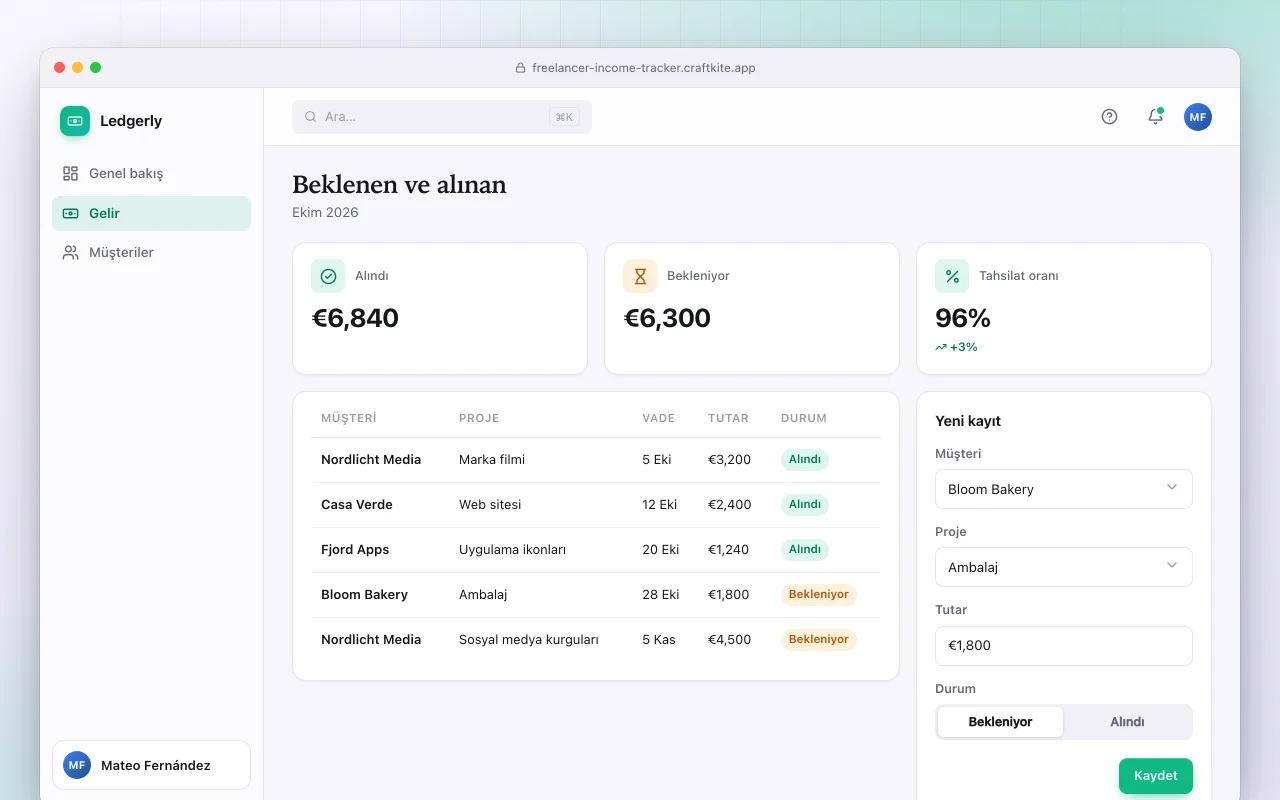Select Bekleniyor in the Durum toggle

(1000, 721)
